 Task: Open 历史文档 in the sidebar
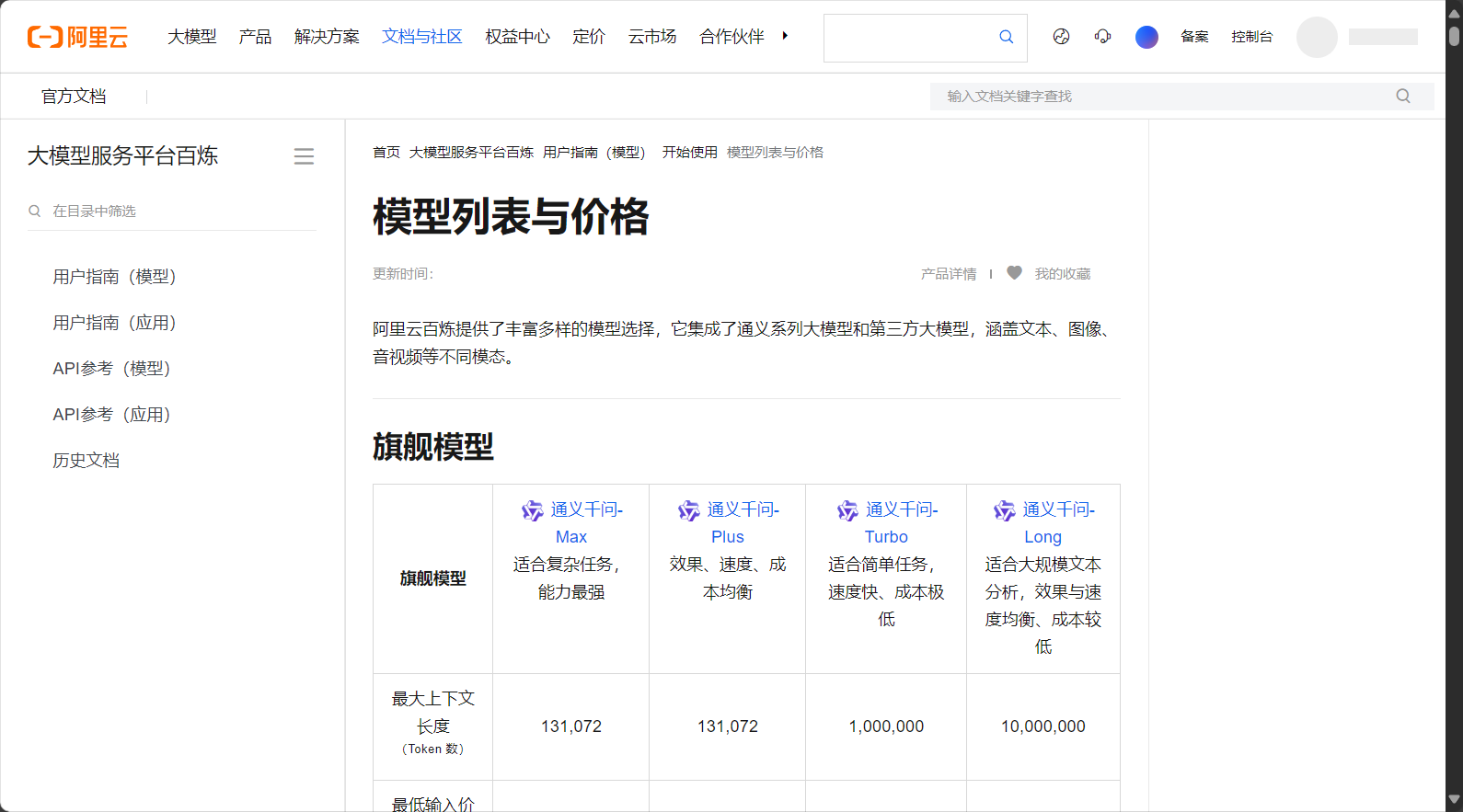tap(86, 461)
